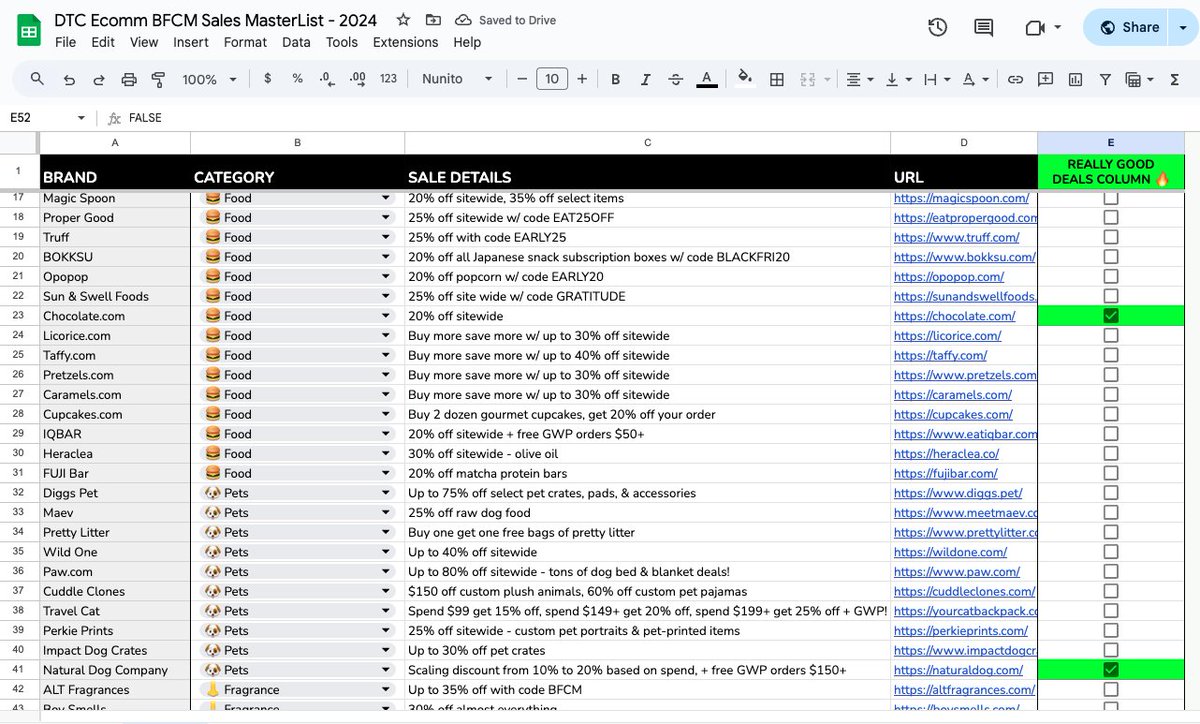The height and width of the screenshot is (724, 1200).
Task: Click the move to folder icon
Action: click(433, 20)
